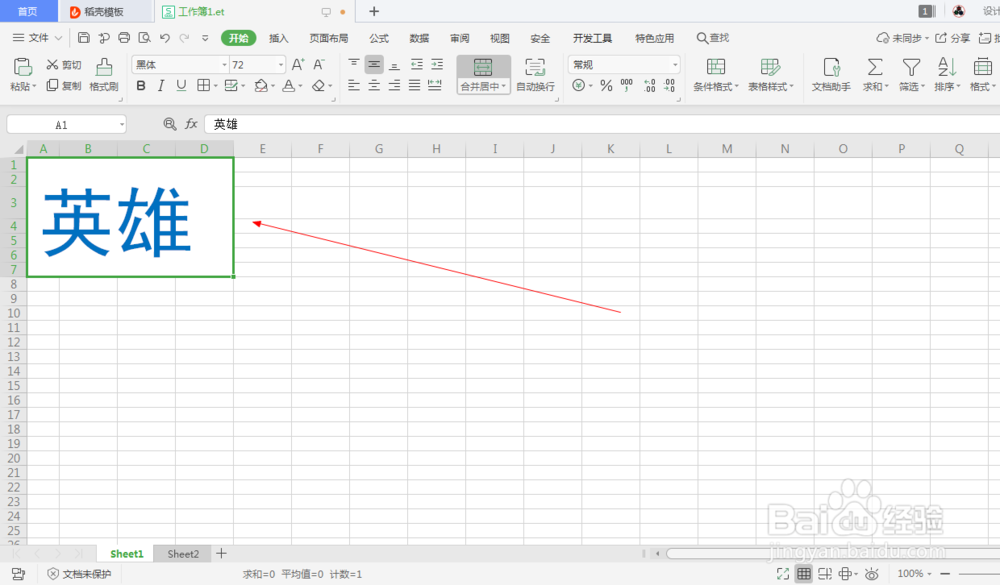The height and width of the screenshot is (585, 1000).
Task: Add a new sheet with plus button
Action: 221,553
